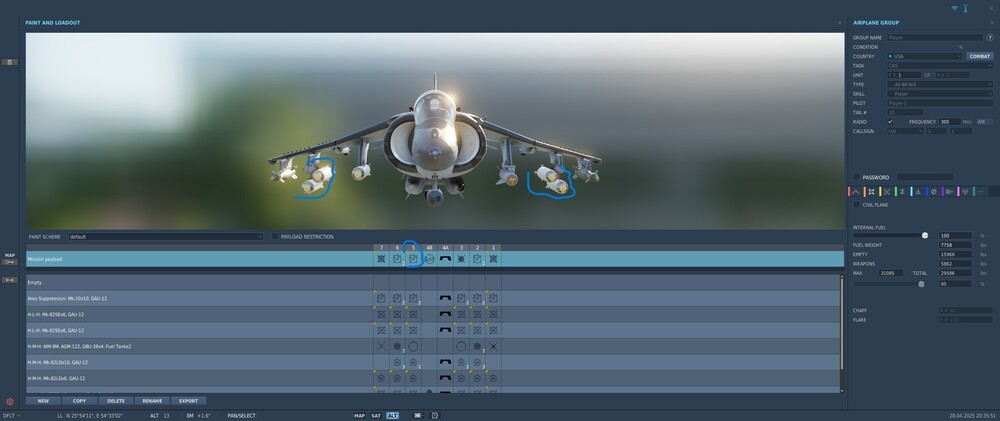Viewport: 1000px width, 421px height.
Task: Click the fit-to-screen icon in status bar
Action: pos(436,415)
